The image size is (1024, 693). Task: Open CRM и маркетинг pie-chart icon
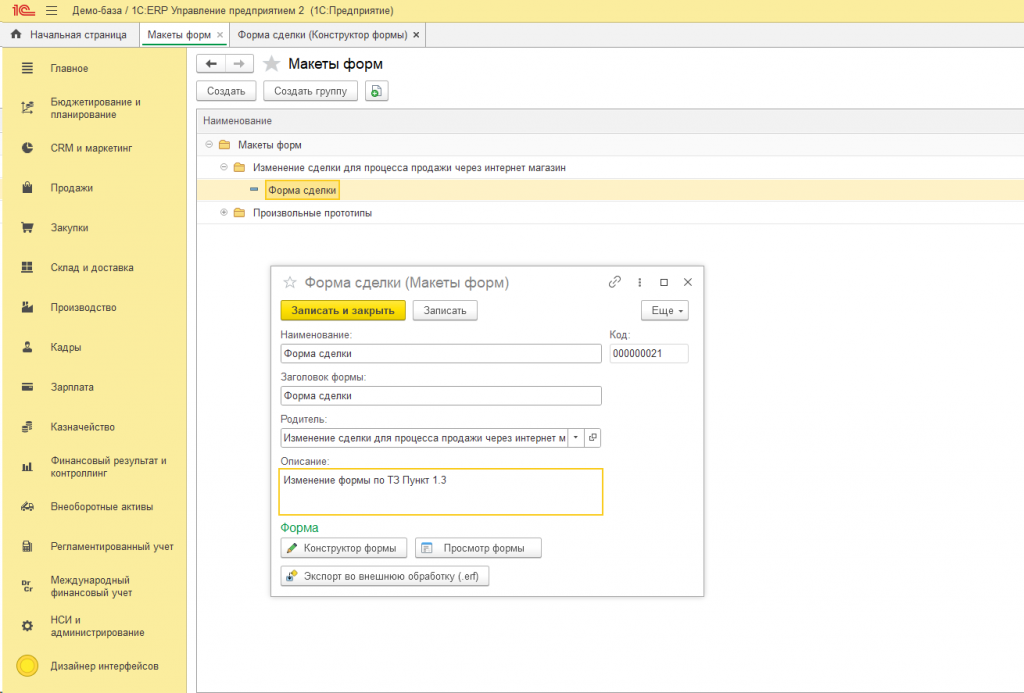[27, 148]
